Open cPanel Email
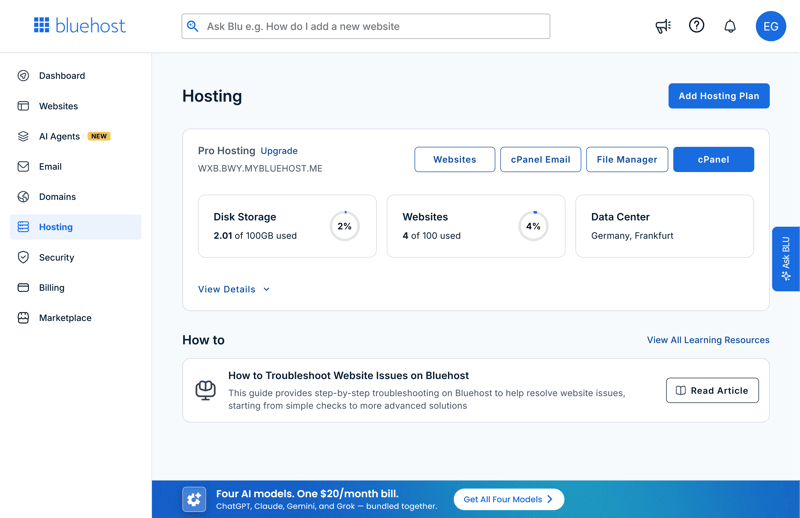The image size is (800, 518). 540,159
